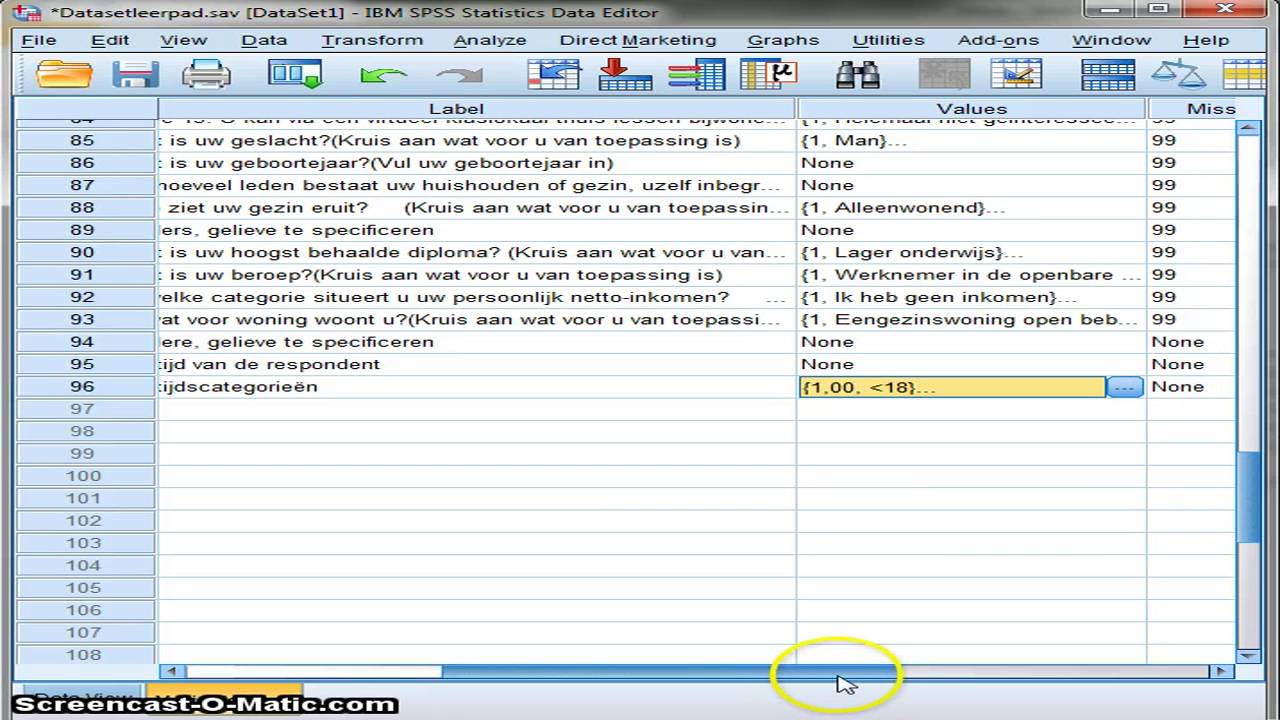Click the down arrow of the vertical scrollbar
The height and width of the screenshot is (720, 1280).
coord(1248,656)
